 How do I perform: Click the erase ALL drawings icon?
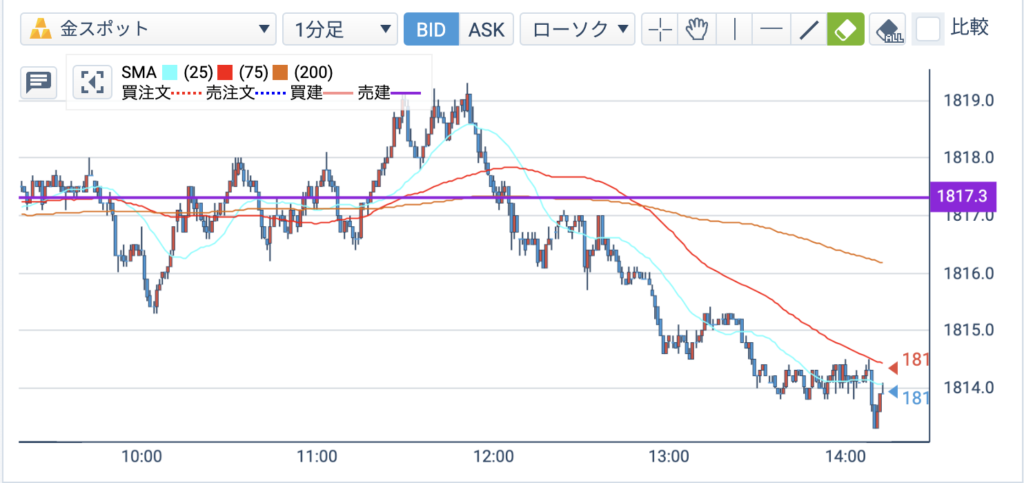pos(889,29)
